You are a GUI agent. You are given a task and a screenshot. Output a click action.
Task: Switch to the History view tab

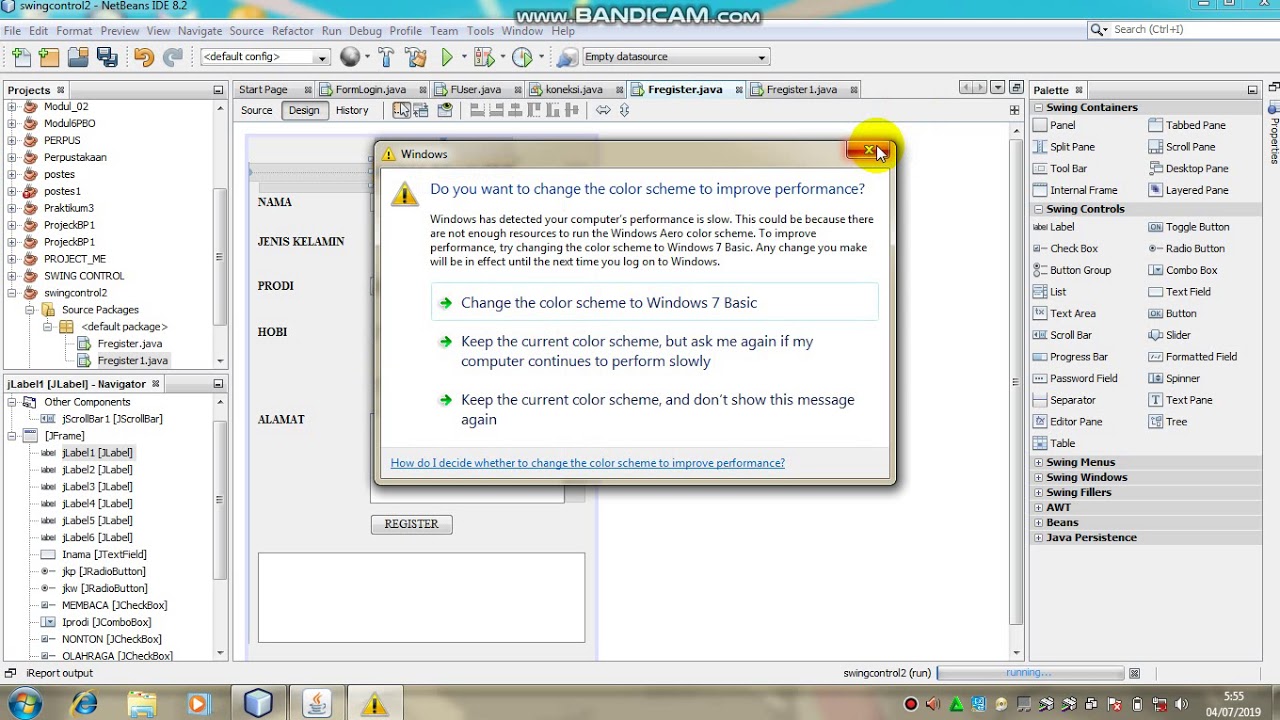(x=352, y=110)
